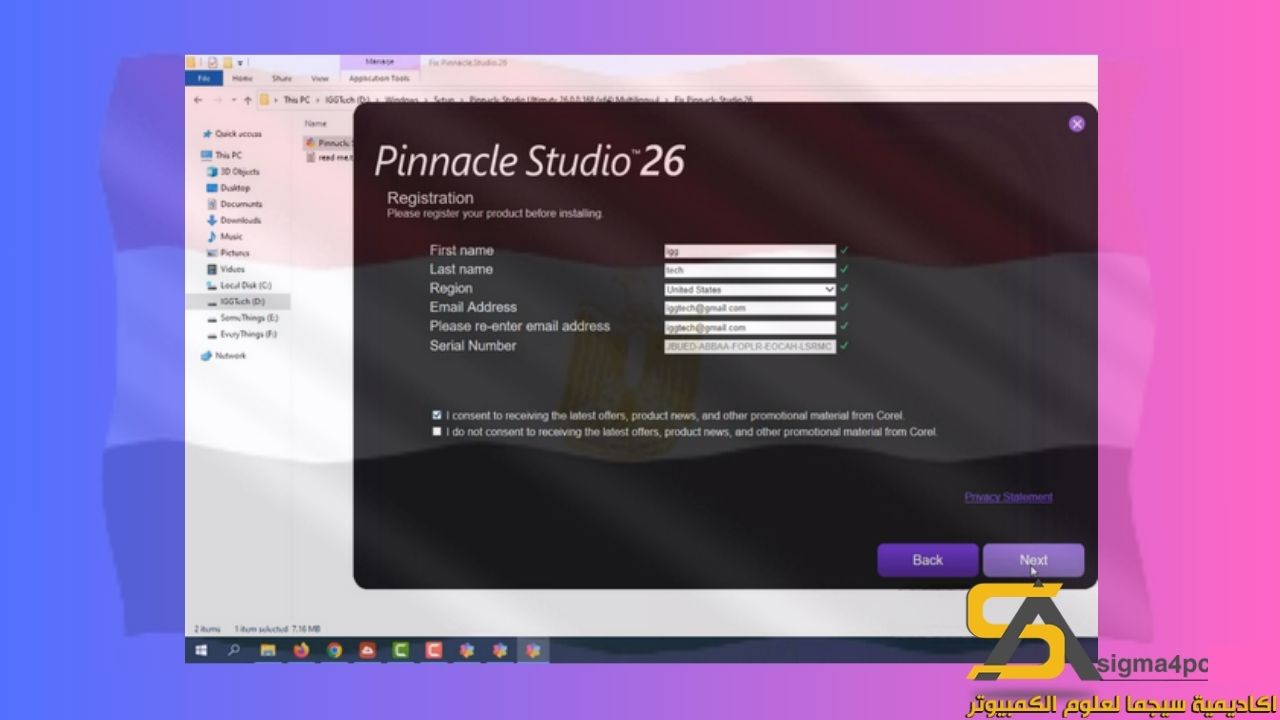Open the Region dropdown
The image size is (1280, 720).
point(749,289)
